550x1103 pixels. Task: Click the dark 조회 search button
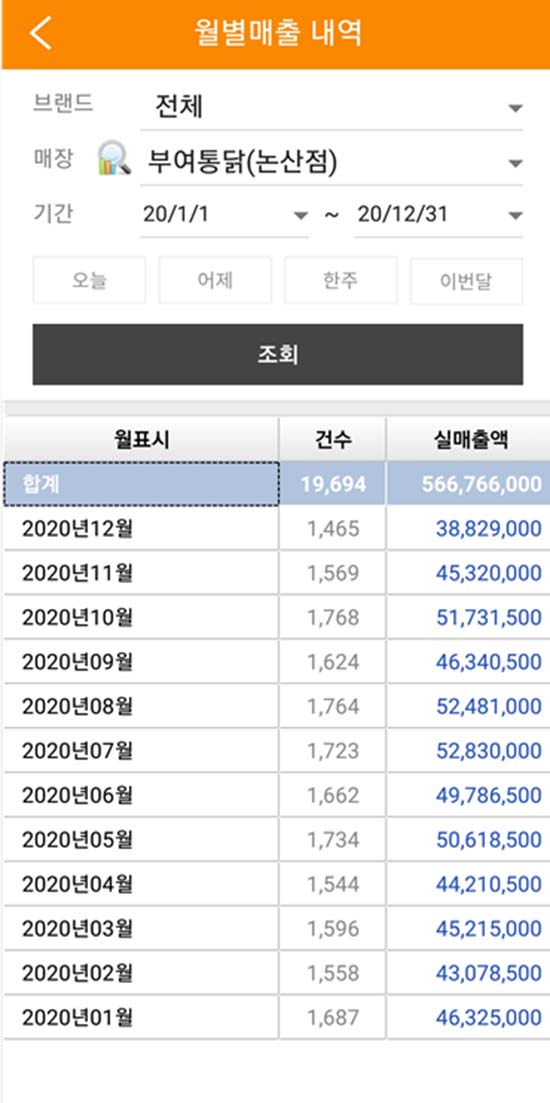[278, 355]
